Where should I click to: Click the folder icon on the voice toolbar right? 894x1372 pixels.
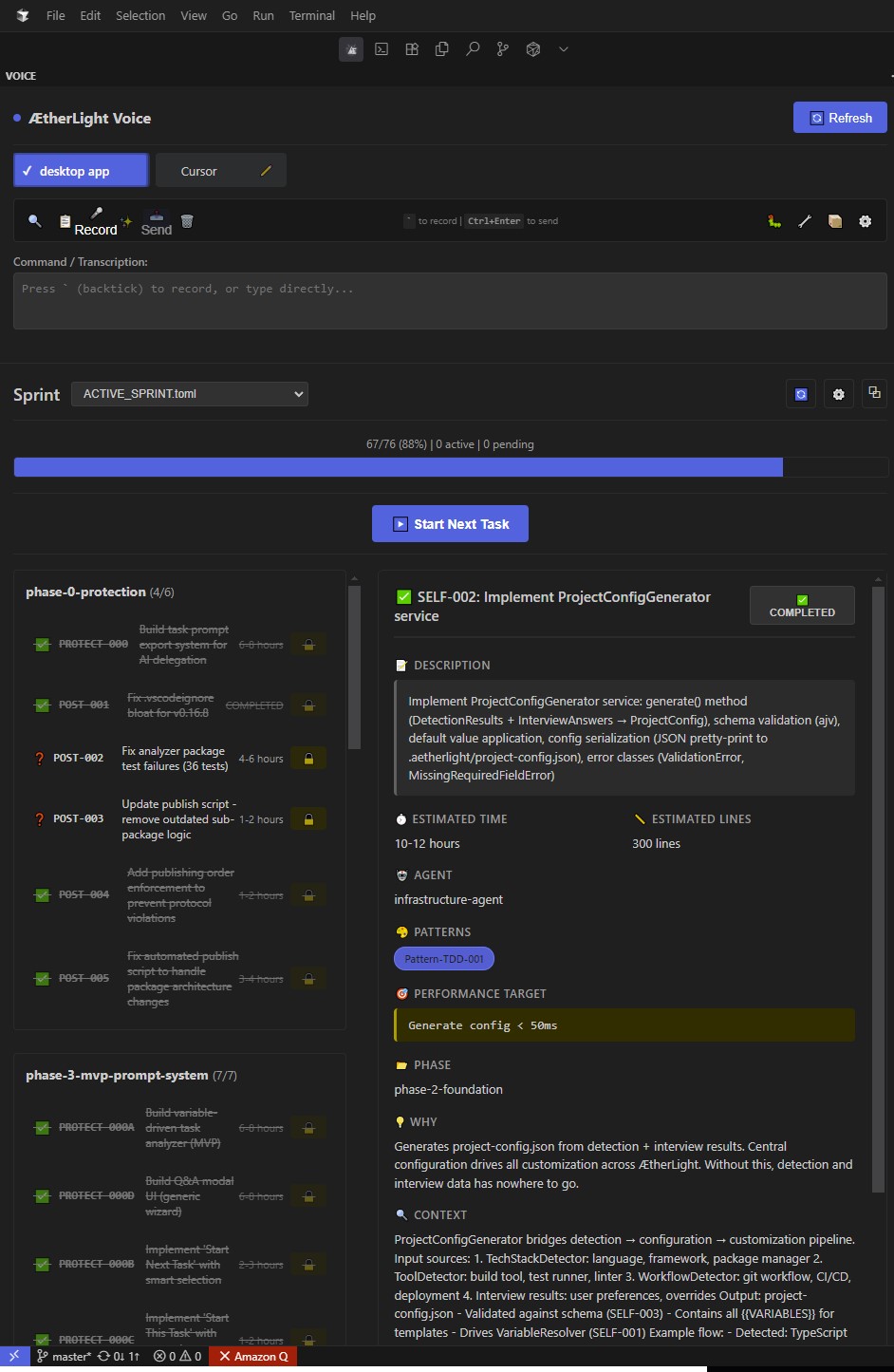835,221
